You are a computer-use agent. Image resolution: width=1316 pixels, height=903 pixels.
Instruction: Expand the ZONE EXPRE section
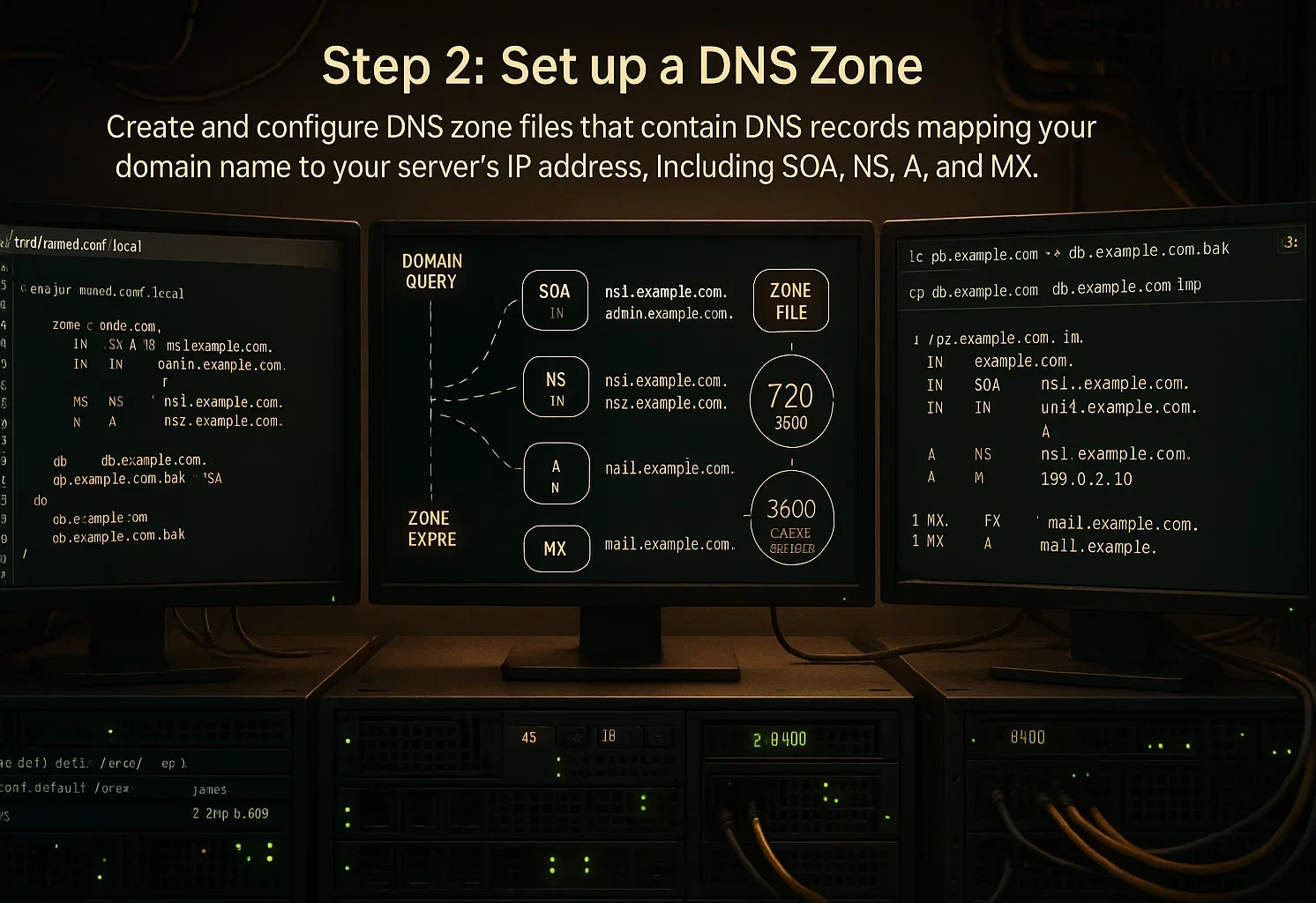[430, 529]
